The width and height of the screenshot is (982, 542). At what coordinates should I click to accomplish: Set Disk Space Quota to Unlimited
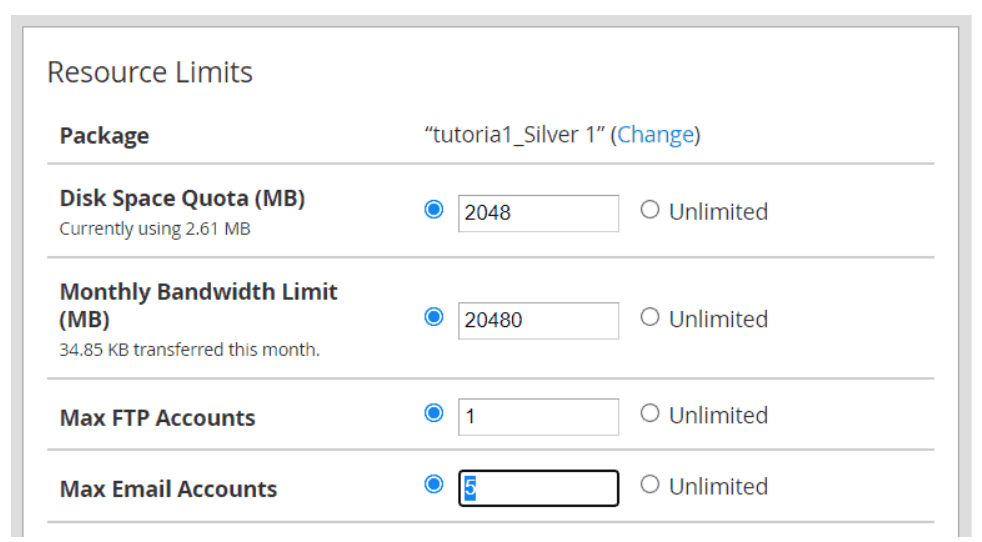click(650, 210)
